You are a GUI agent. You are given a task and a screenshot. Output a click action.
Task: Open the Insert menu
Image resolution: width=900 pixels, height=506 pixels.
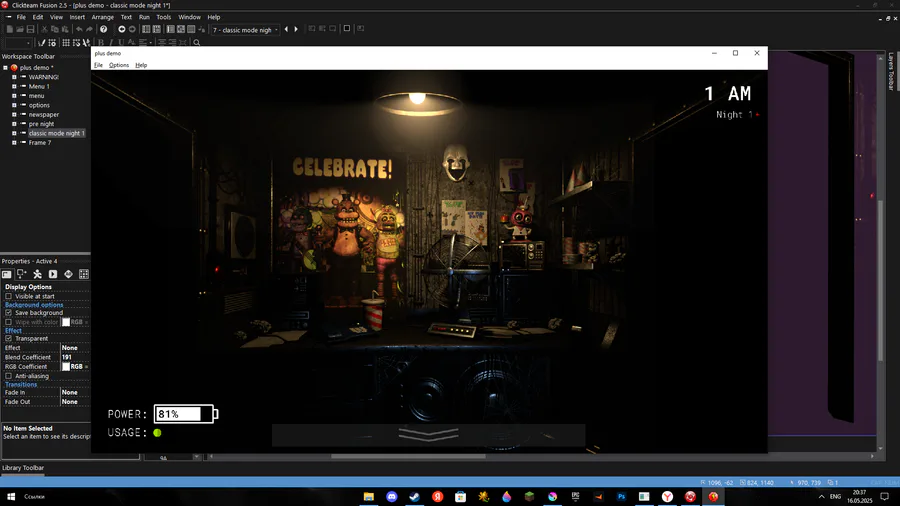point(77,17)
